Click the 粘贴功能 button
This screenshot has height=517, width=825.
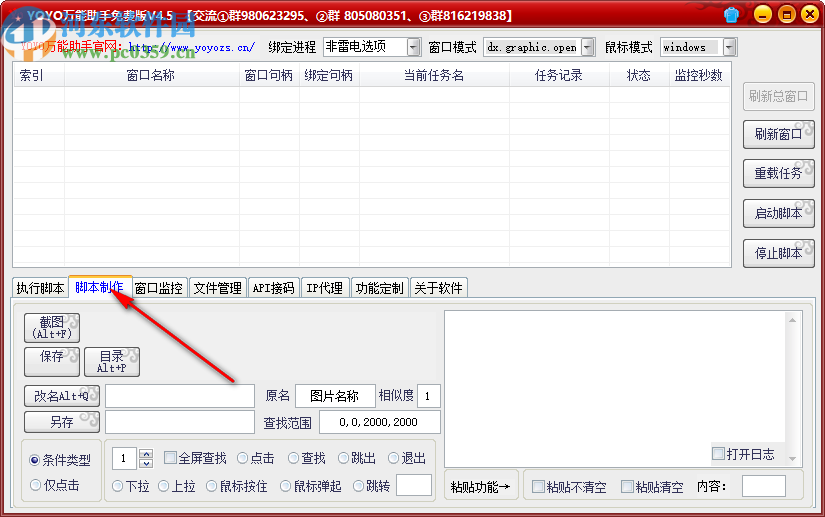tap(481, 487)
